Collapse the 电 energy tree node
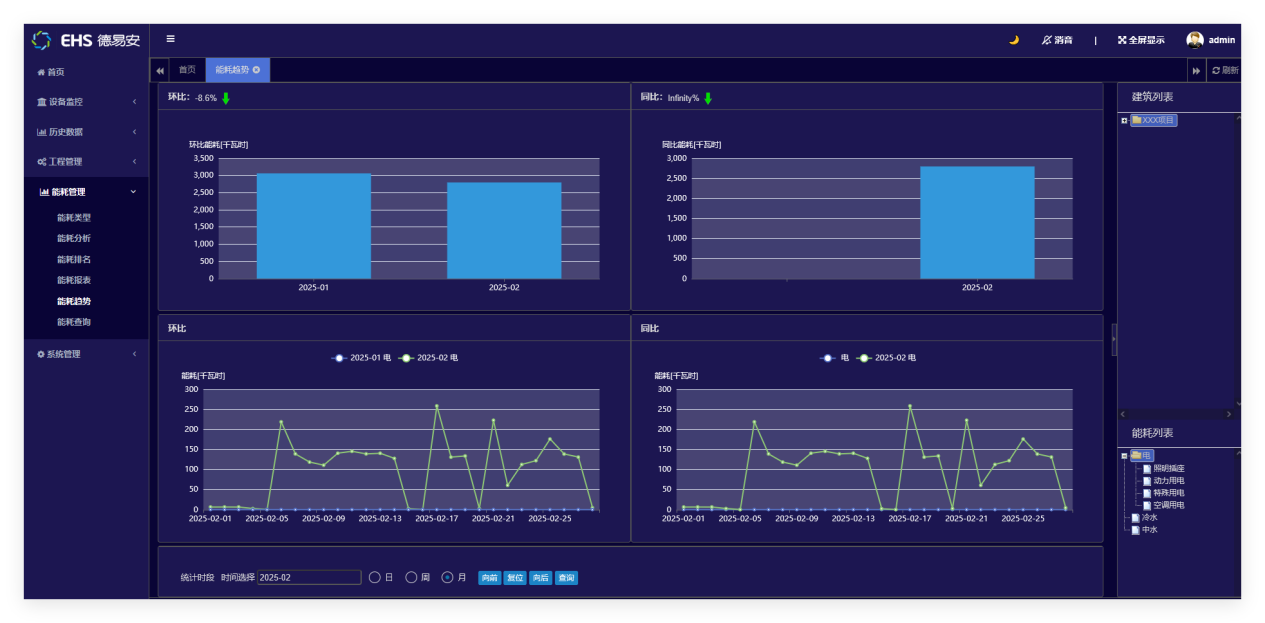Screen dimensions: 1265x623 (1125, 456)
